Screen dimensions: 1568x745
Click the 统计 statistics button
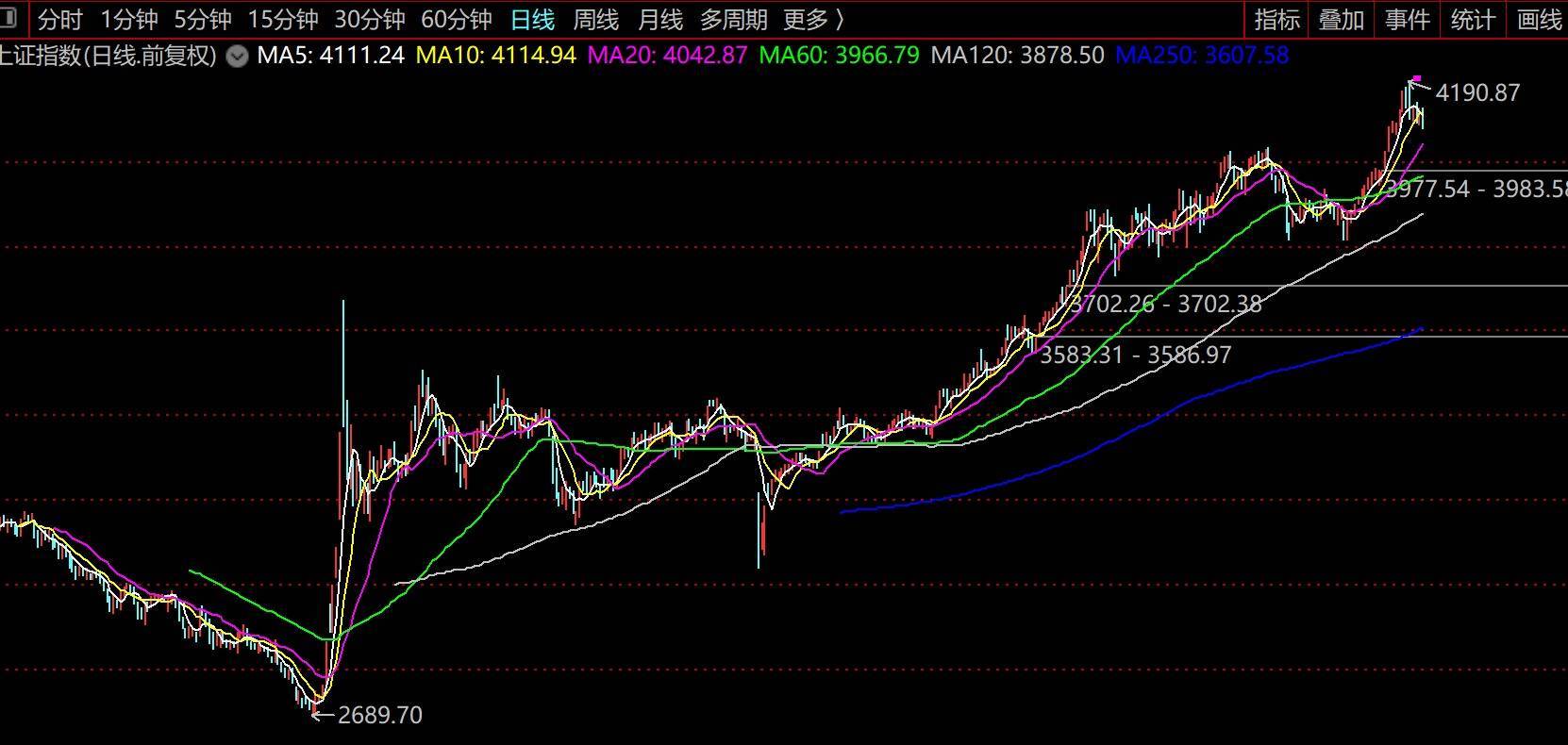(1473, 19)
